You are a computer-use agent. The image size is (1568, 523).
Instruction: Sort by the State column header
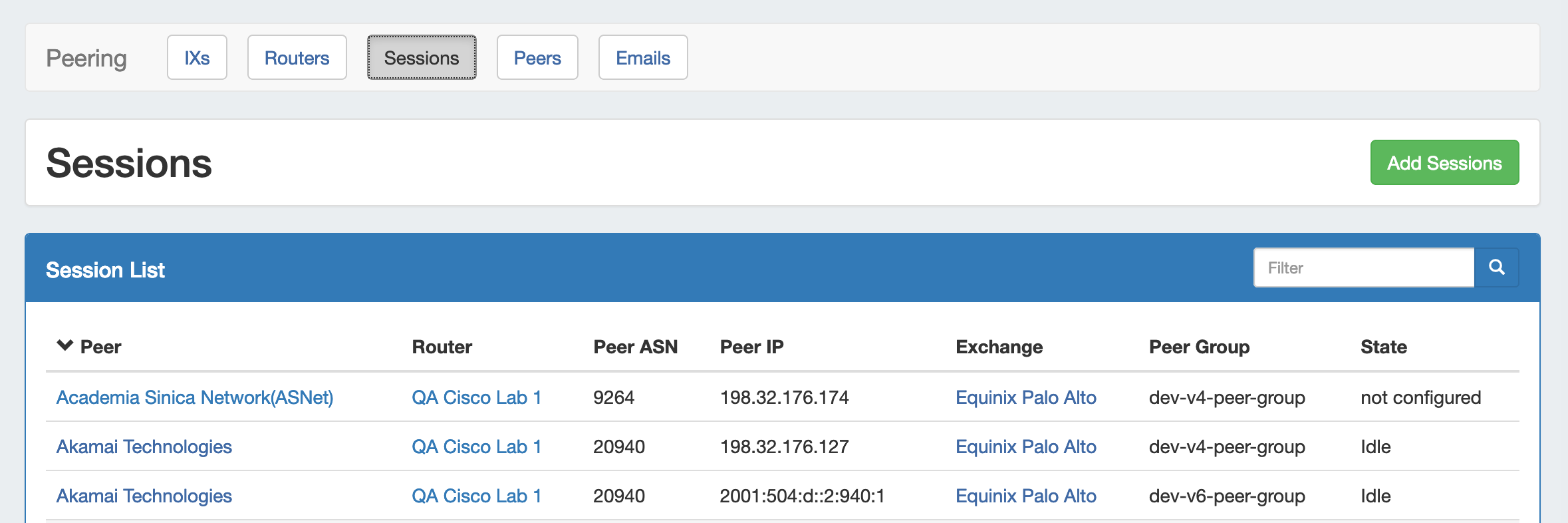coord(1383,347)
